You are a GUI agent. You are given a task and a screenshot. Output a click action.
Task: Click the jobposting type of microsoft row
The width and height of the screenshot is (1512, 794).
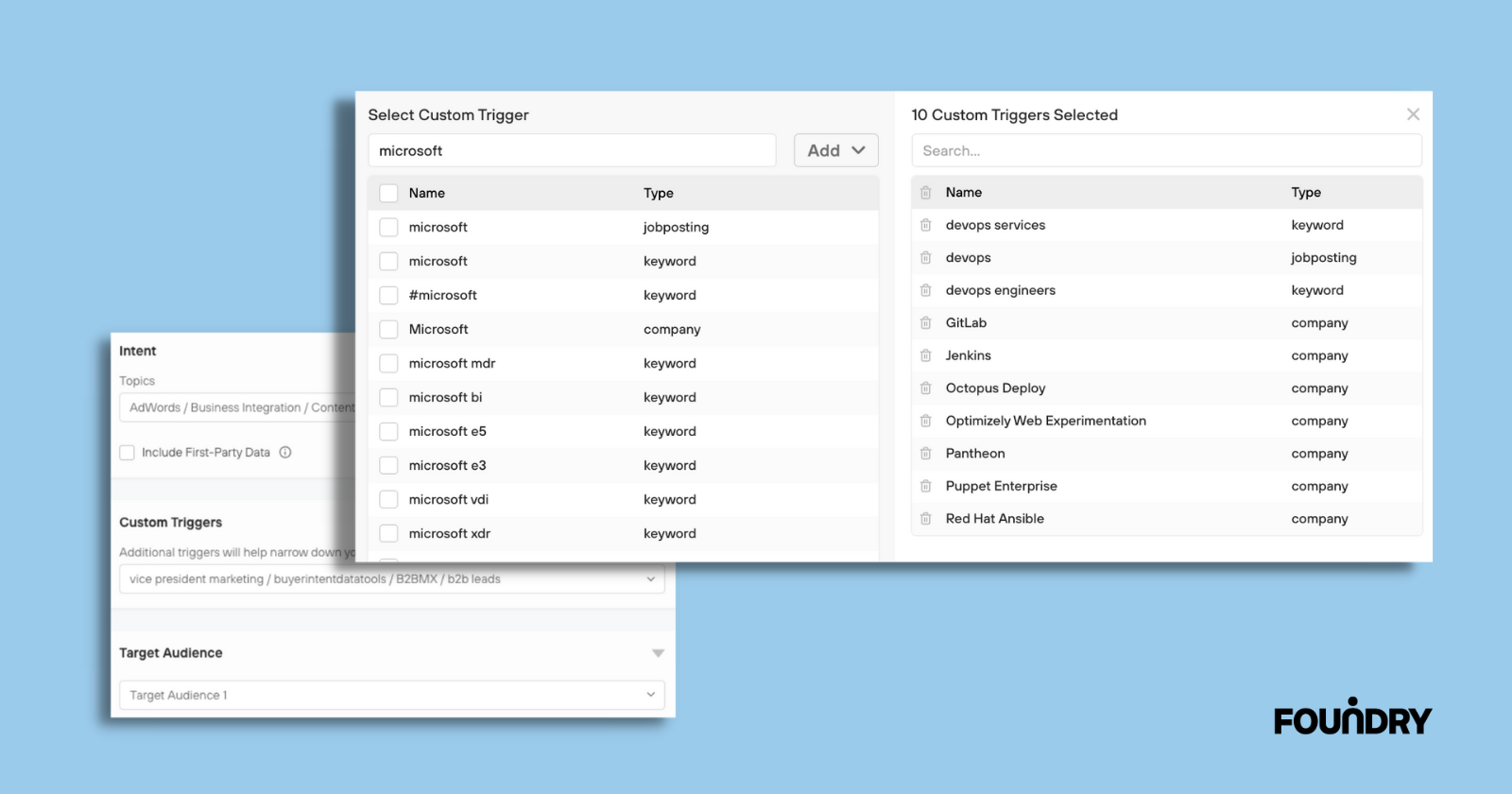676,227
